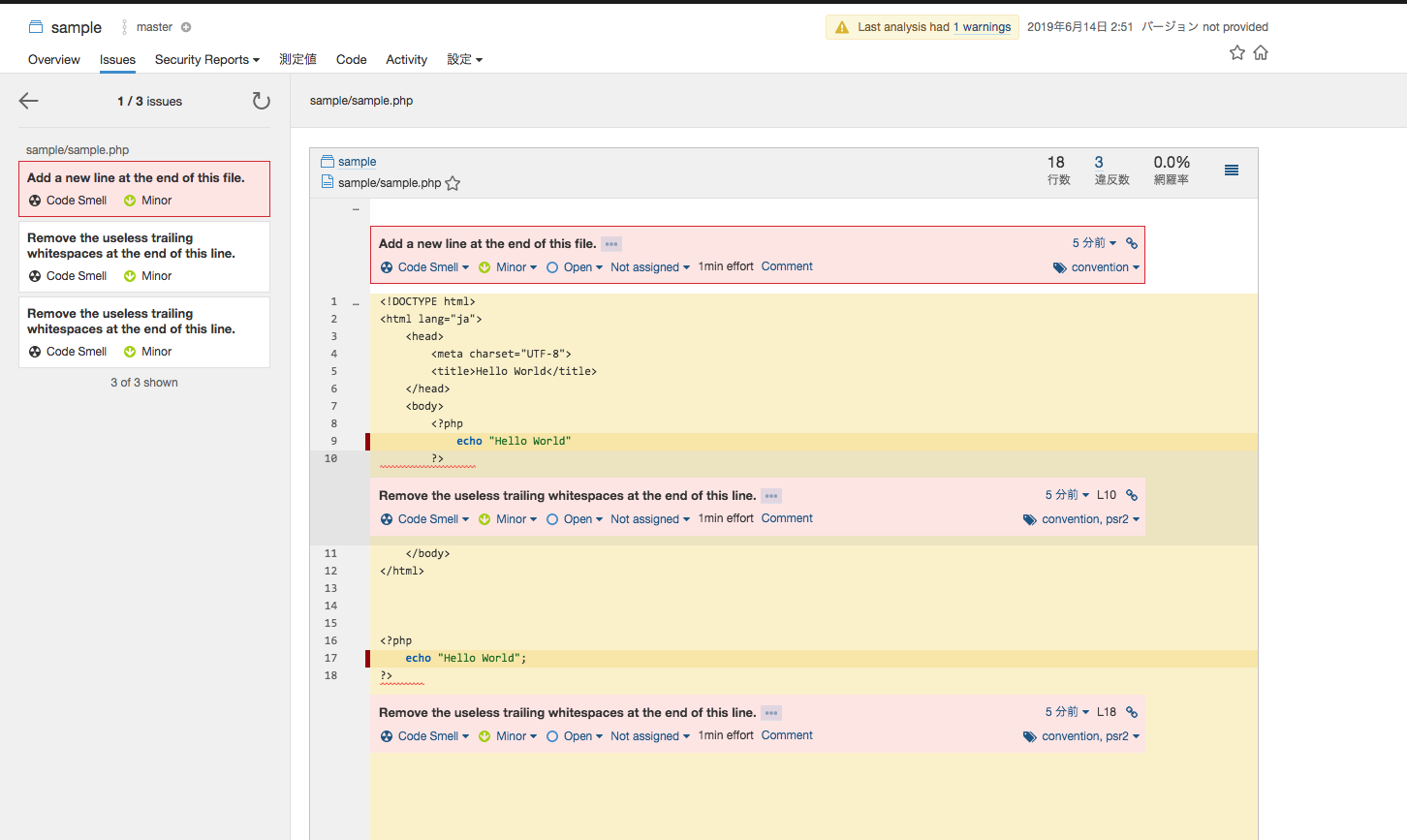Change the Minor severity of the 'Add a new line' issue
This screenshot has width=1407, height=840.
click(508, 267)
